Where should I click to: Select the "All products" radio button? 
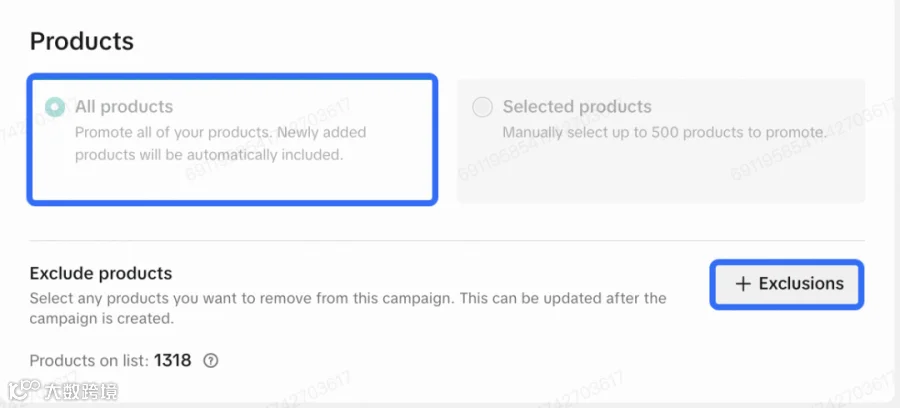coord(55,107)
